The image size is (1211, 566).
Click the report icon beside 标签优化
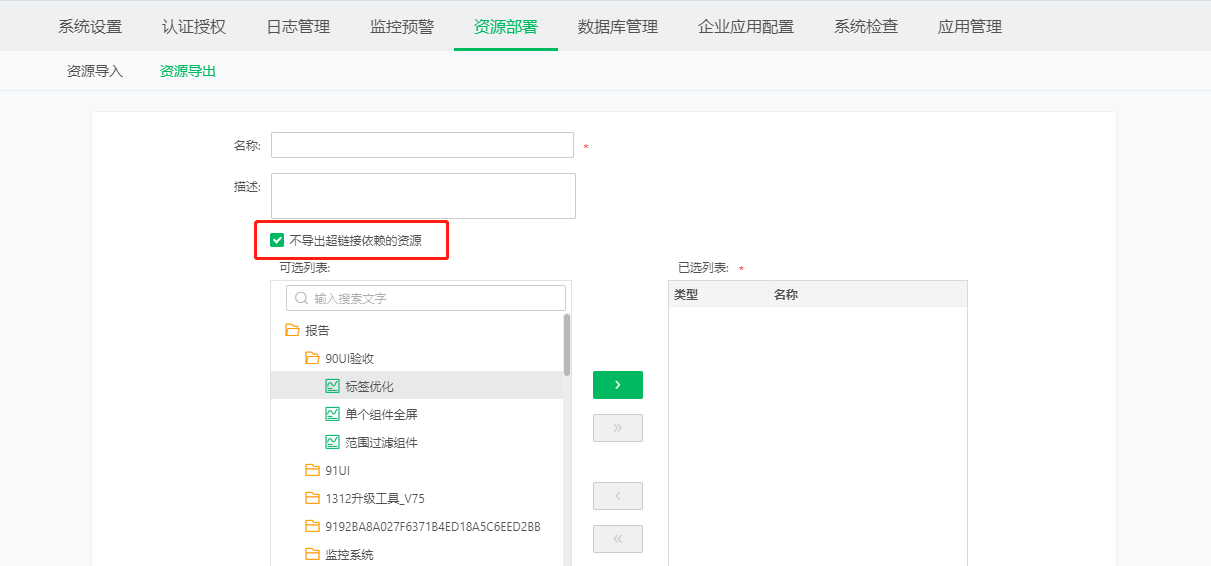click(332, 386)
